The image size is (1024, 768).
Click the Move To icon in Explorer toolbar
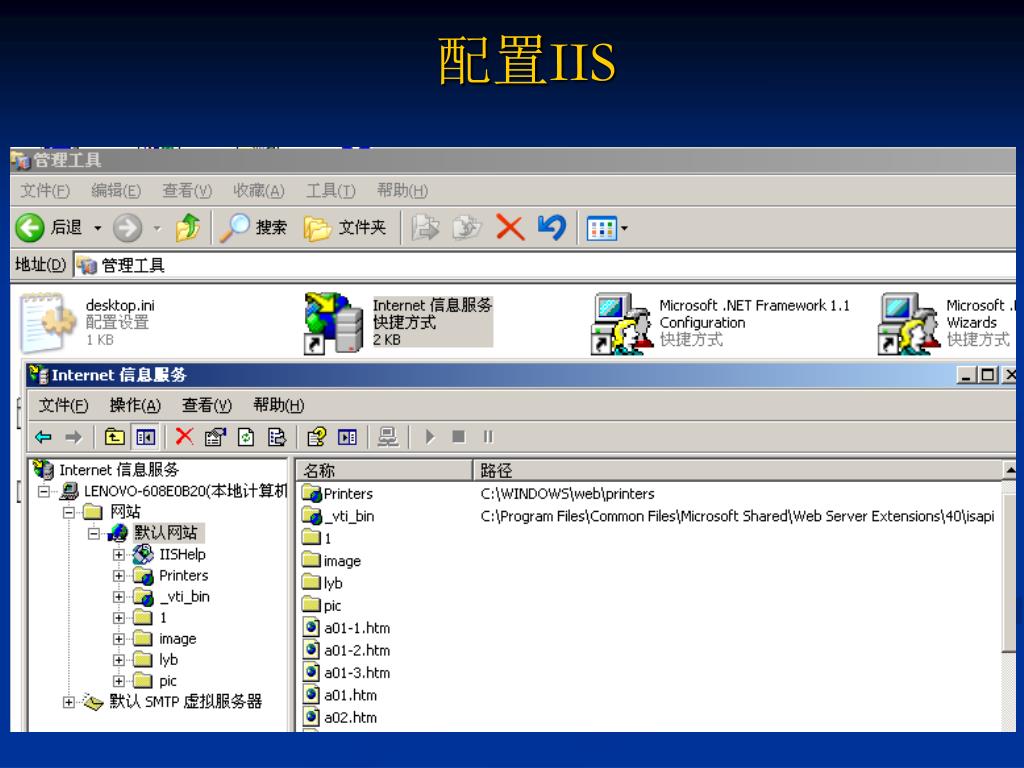(425, 228)
